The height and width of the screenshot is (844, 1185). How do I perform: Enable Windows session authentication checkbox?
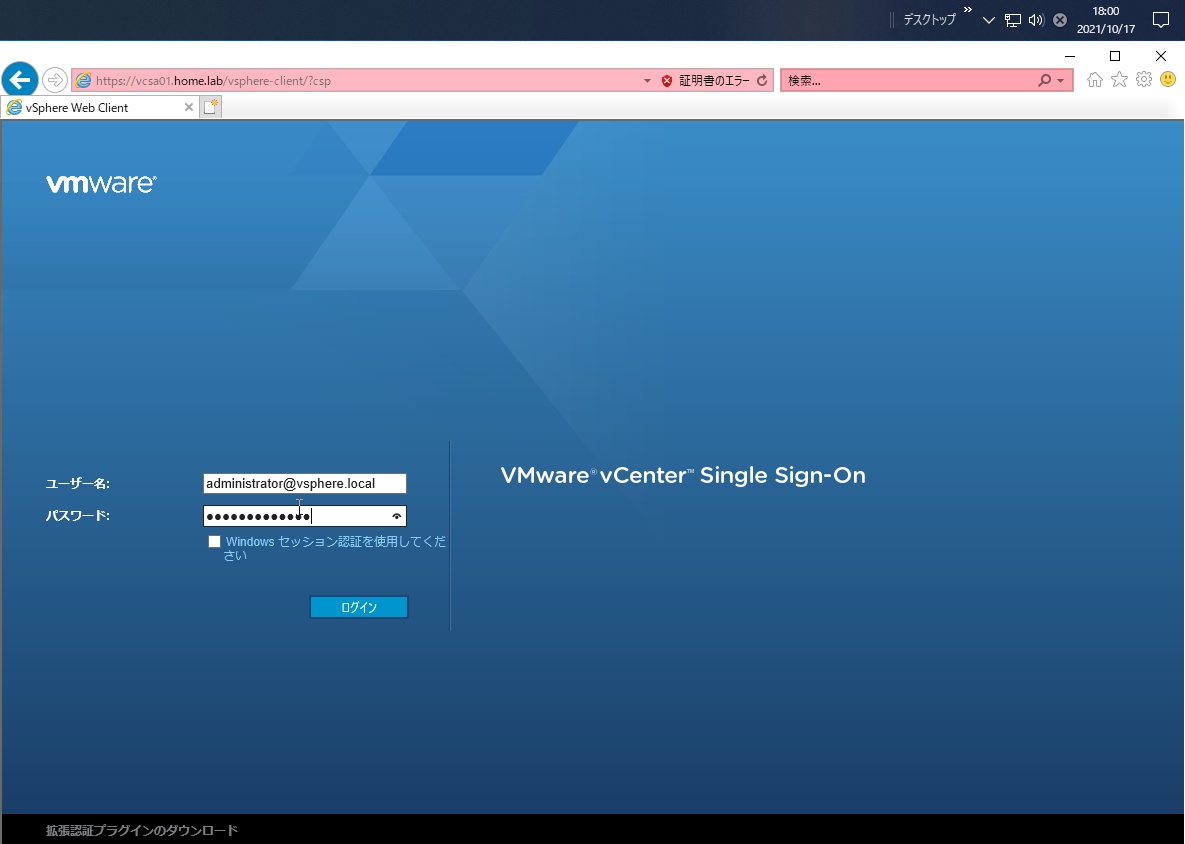coord(215,542)
